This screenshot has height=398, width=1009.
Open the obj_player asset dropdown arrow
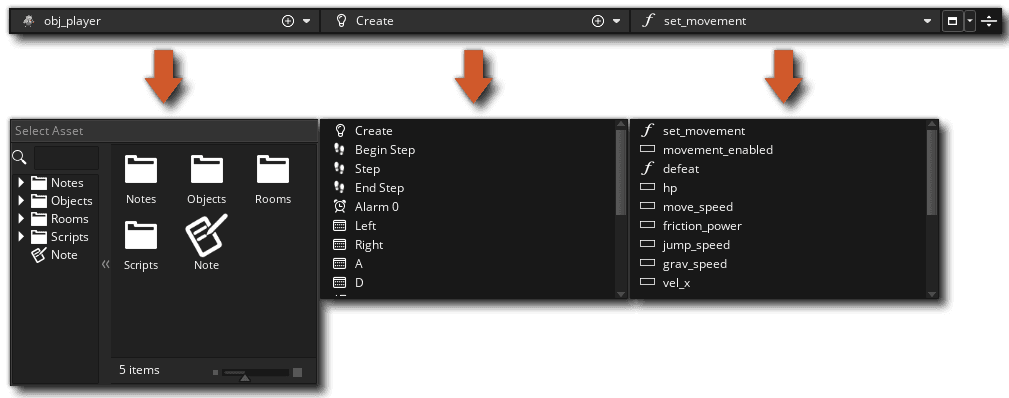pyautogui.click(x=306, y=21)
